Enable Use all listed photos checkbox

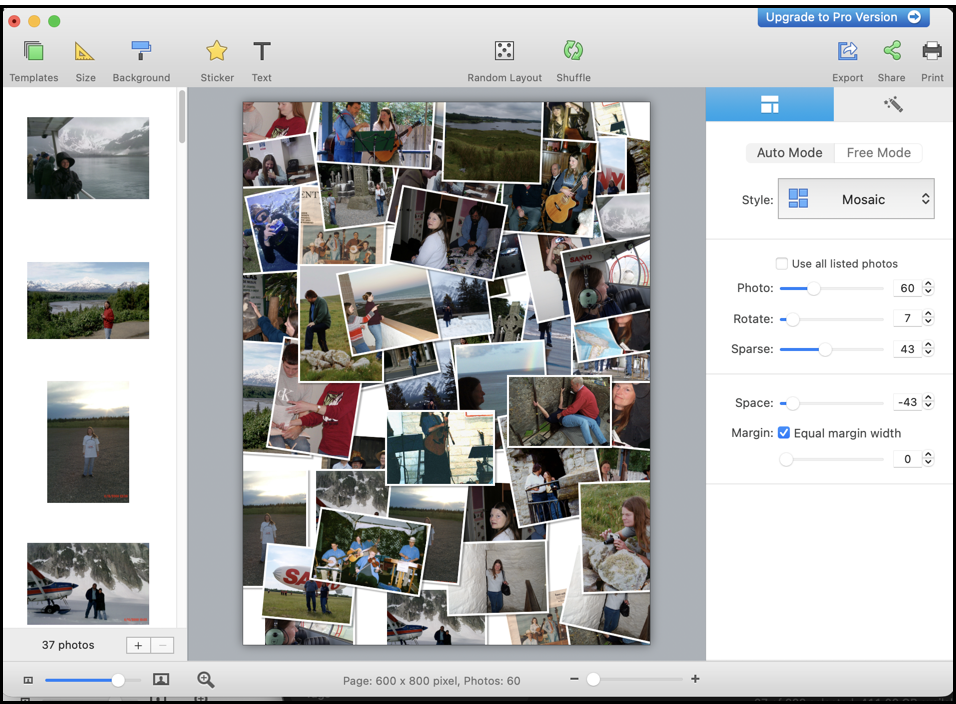click(782, 263)
